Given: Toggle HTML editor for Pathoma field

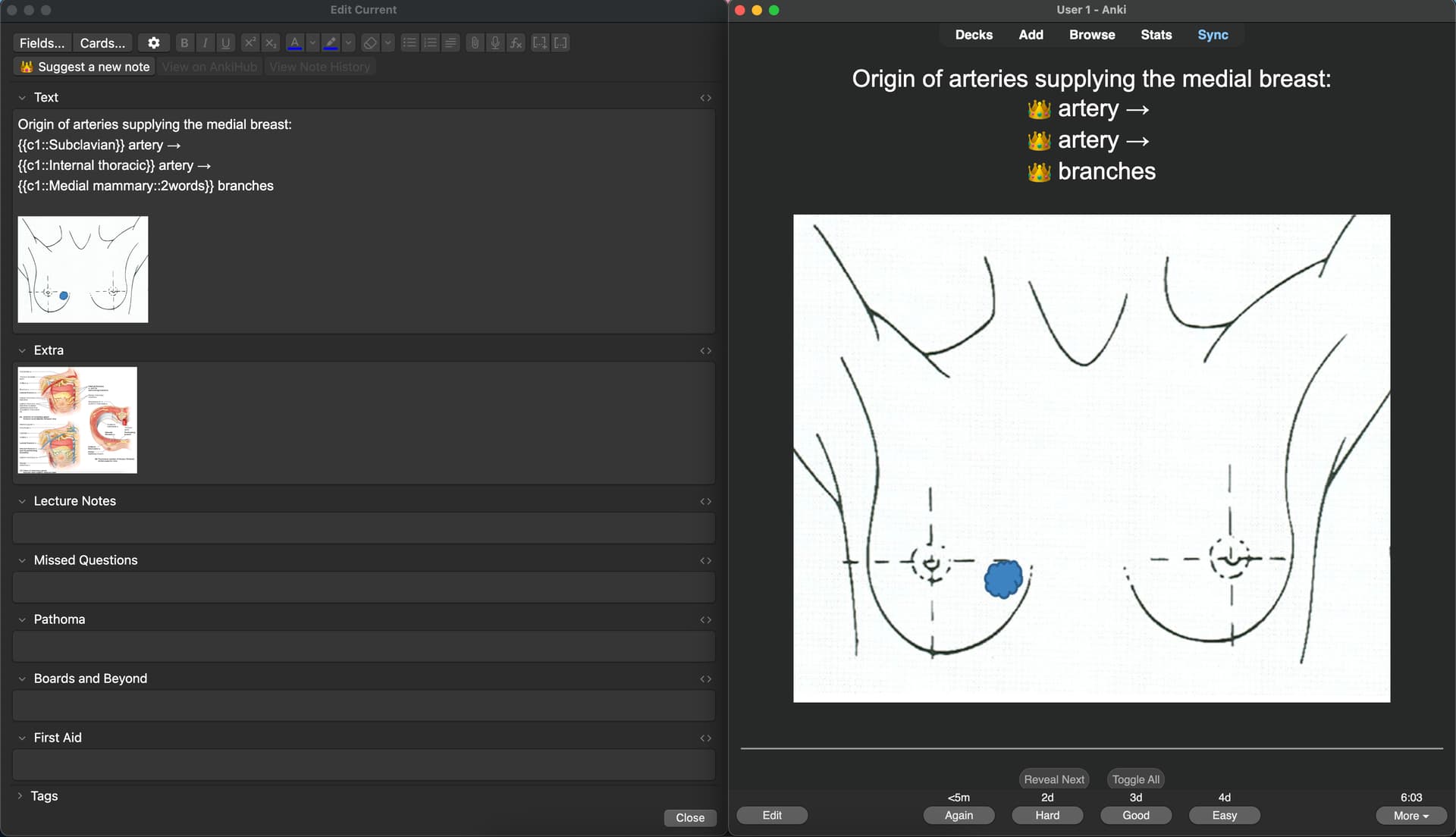Looking at the screenshot, I should [x=705, y=620].
